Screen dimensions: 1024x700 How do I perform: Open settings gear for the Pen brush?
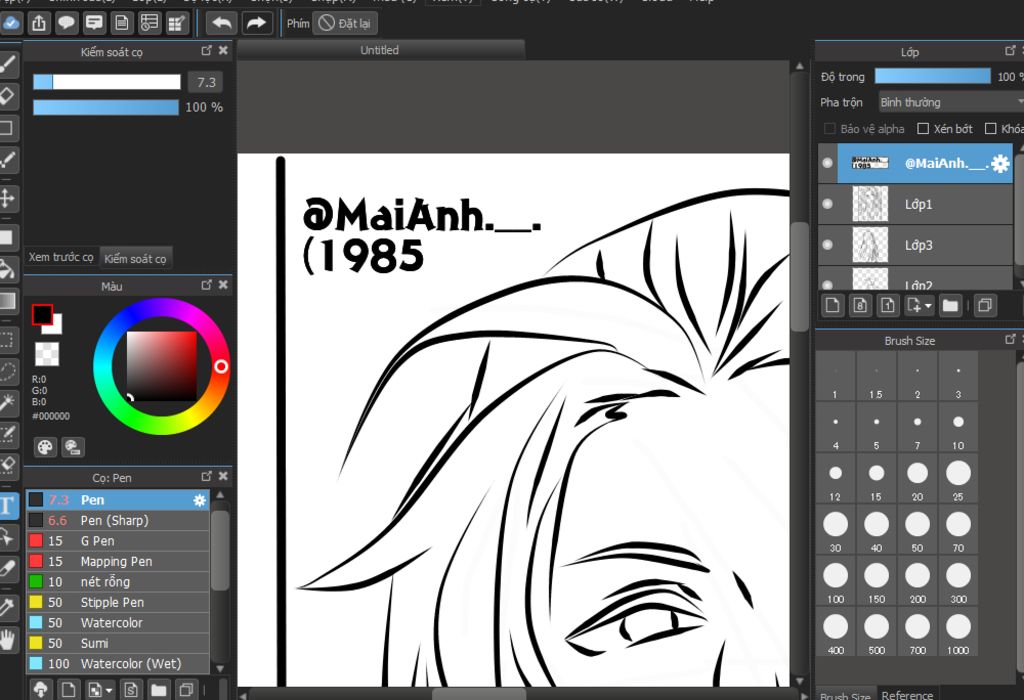tap(199, 500)
